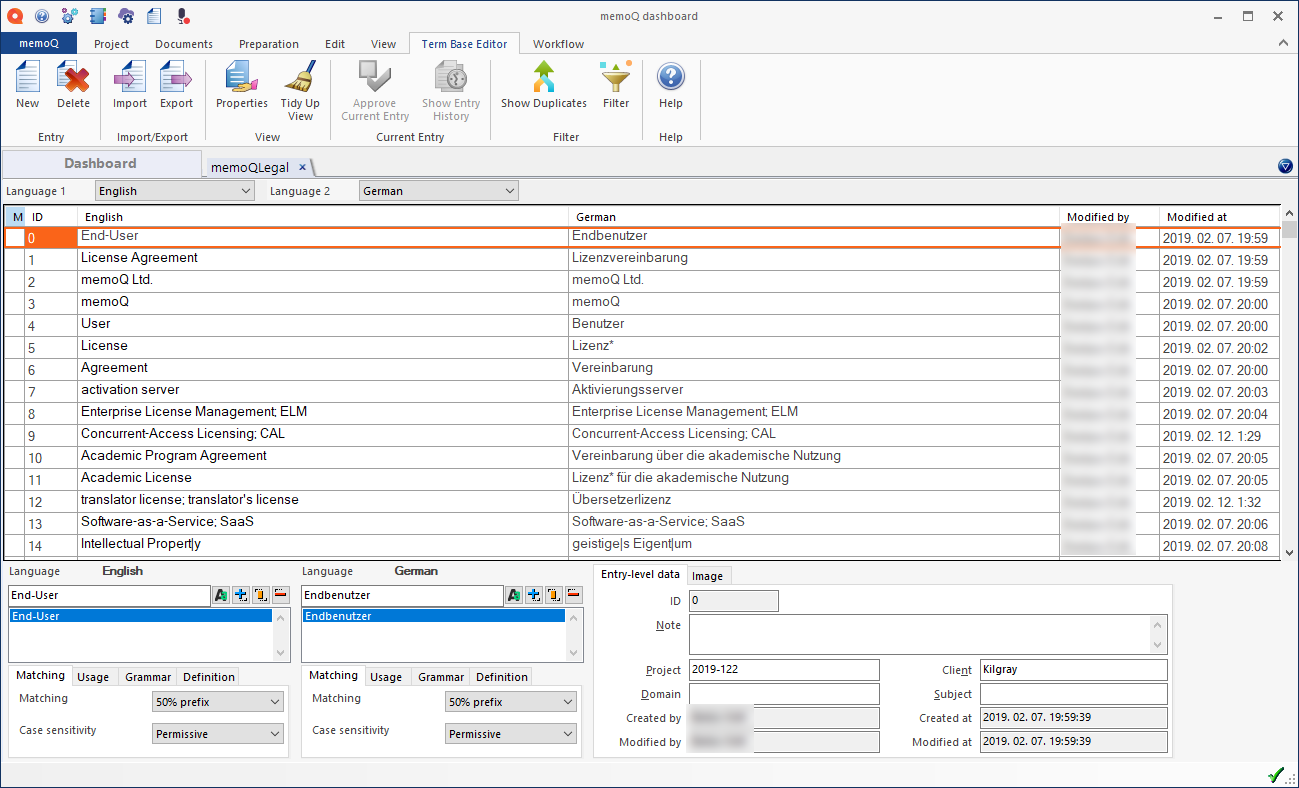Click the document icon in title bar
Image resolution: width=1299 pixels, height=788 pixels.
coord(154,16)
